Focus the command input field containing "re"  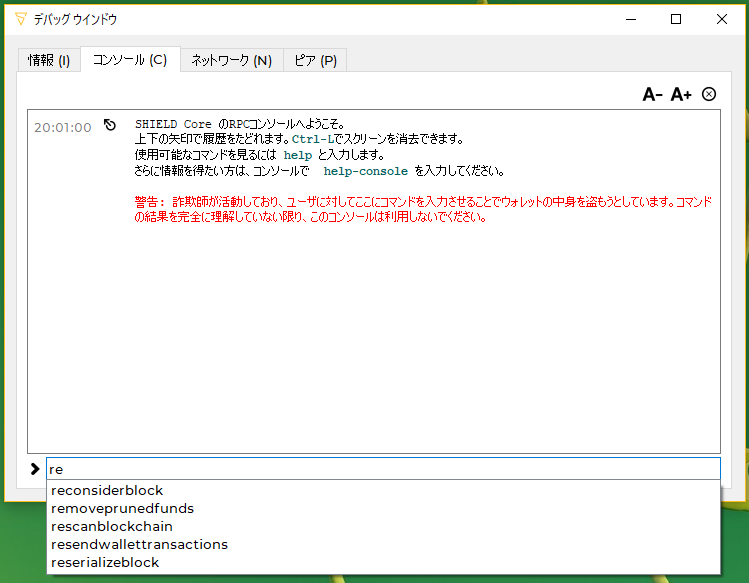(382, 468)
